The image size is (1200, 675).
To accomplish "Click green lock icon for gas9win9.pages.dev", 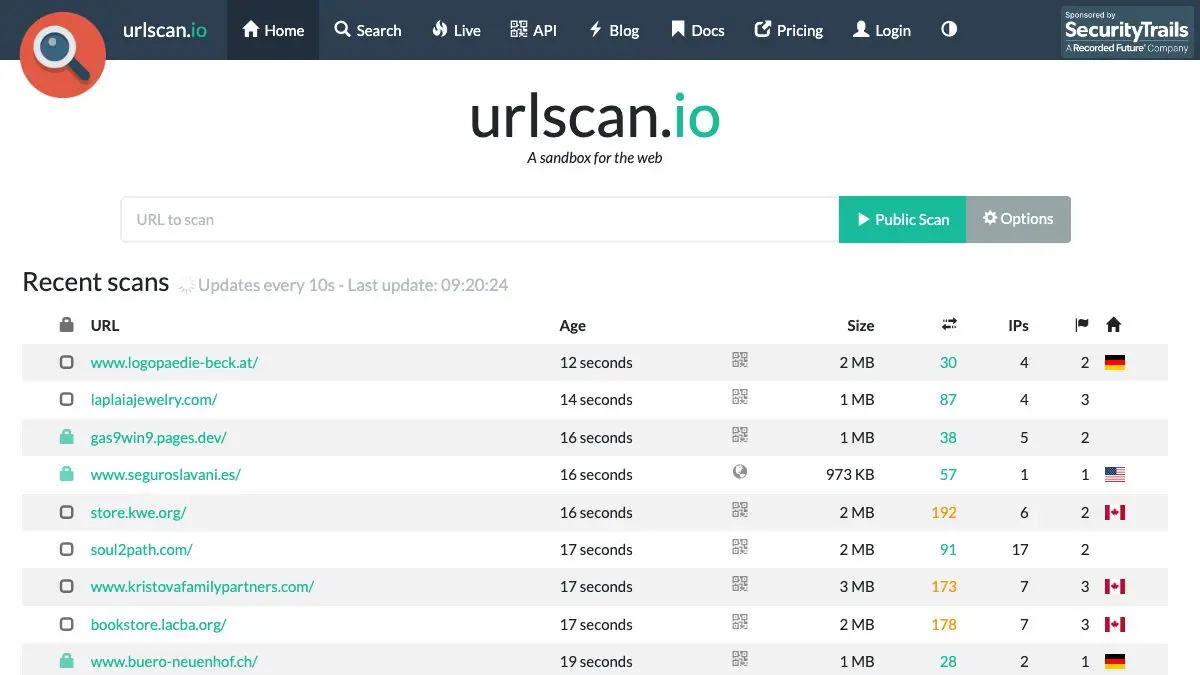I will point(67,436).
